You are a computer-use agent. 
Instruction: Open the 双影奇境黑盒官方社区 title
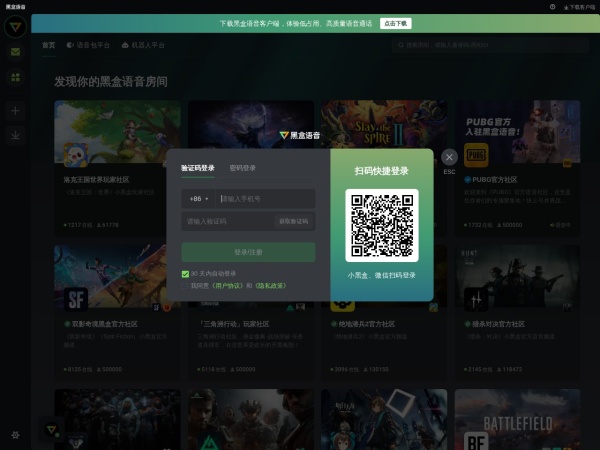pos(104,324)
